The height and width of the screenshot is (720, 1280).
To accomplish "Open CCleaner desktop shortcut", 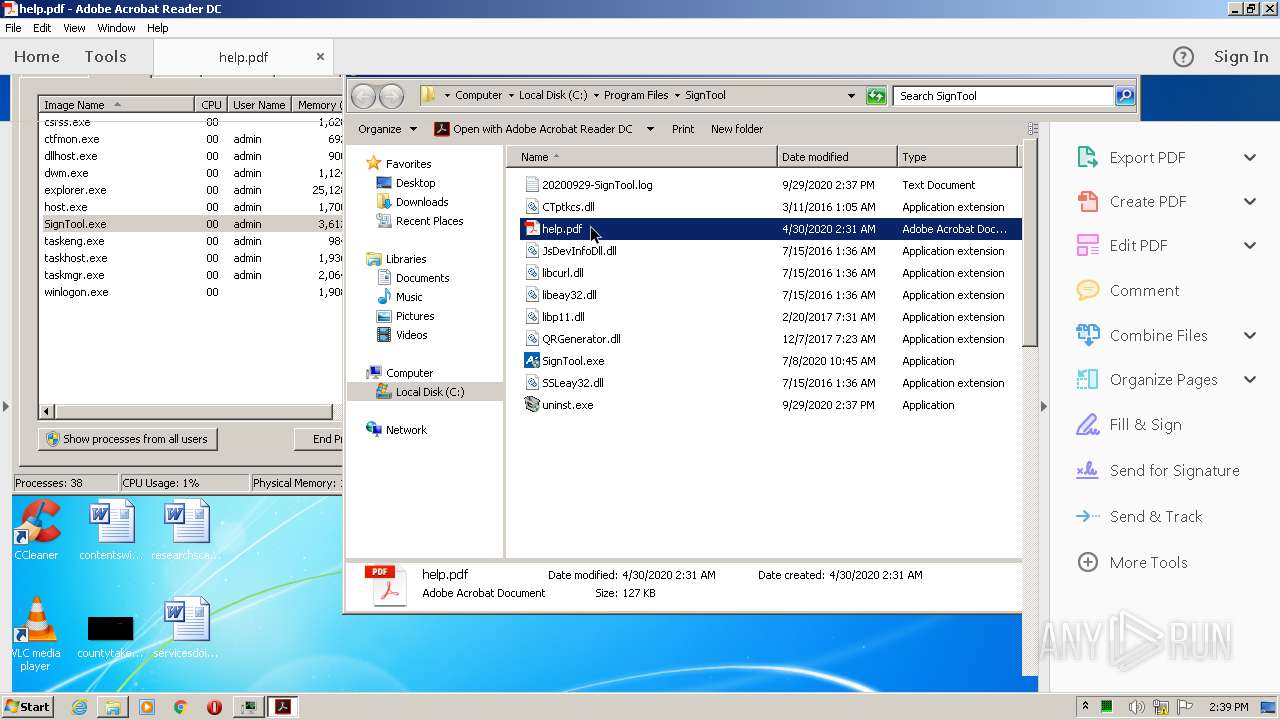I will click(x=37, y=530).
